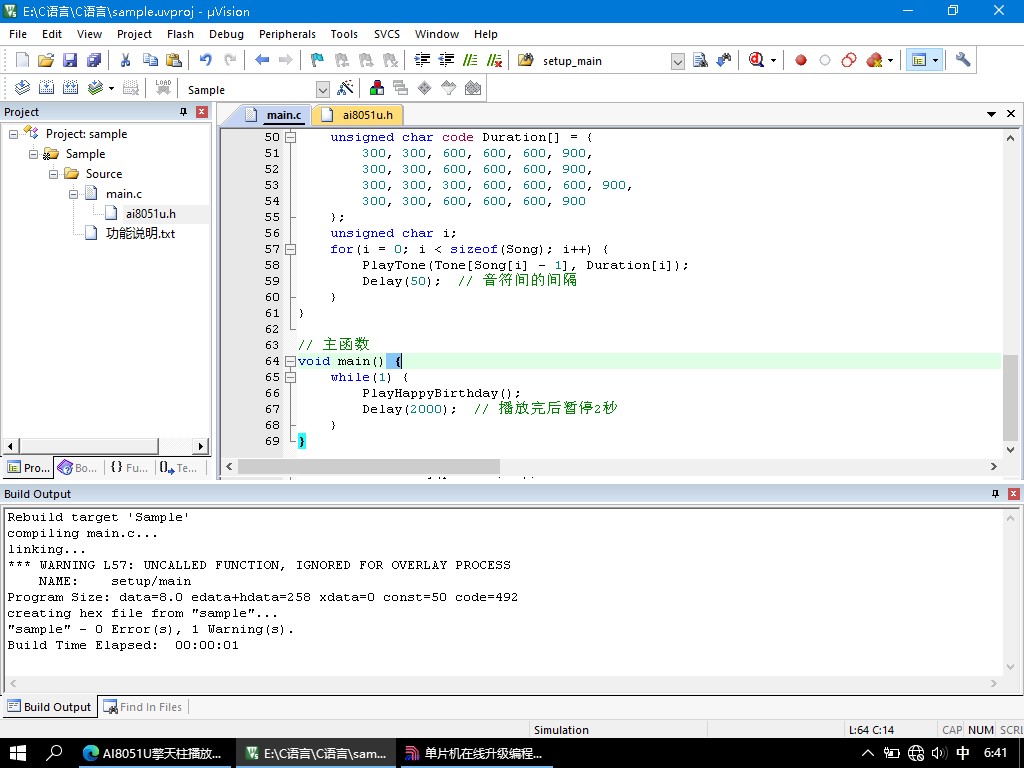Image resolution: width=1024 pixels, height=768 pixels.
Task: Open the Project menu
Action: (134, 34)
